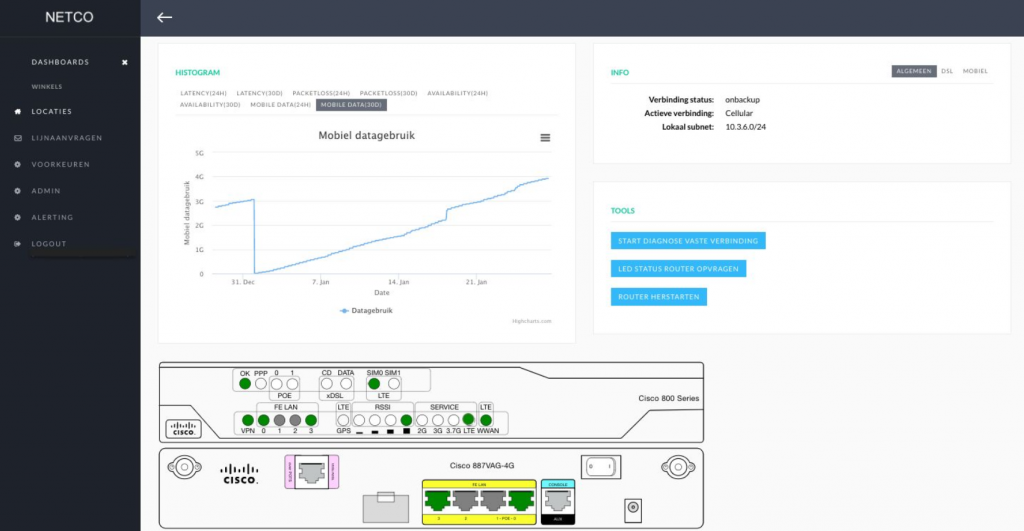Click the Cellular active connection value
1024x531 pixels.
coord(739,114)
